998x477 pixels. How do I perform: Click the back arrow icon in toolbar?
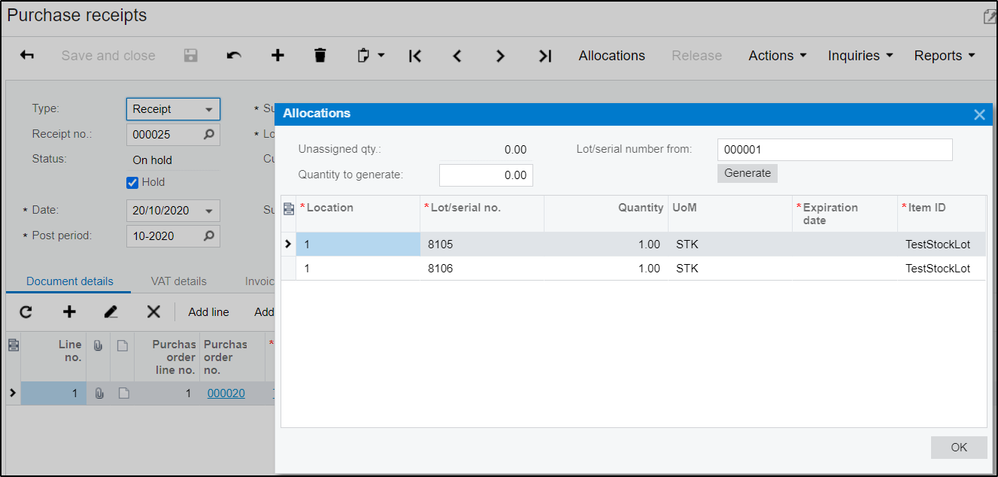(28, 56)
